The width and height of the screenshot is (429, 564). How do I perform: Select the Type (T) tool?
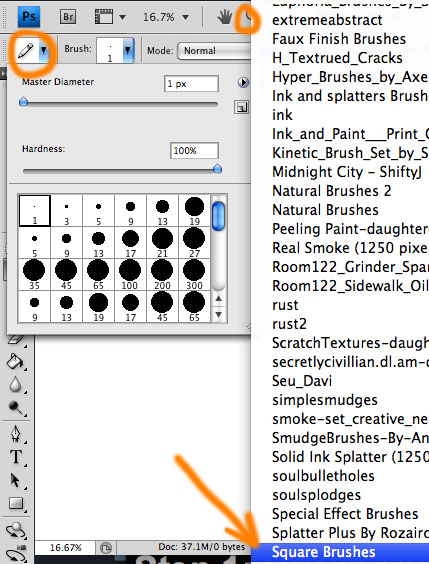(x=15, y=457)
